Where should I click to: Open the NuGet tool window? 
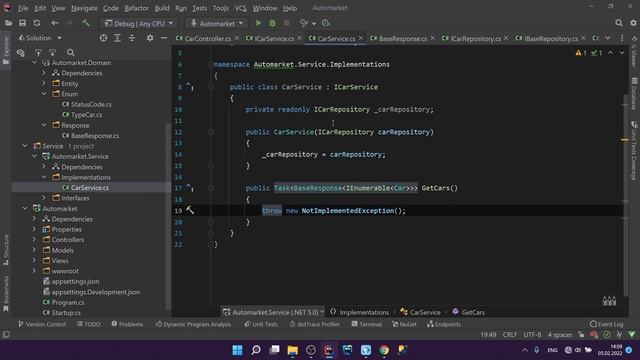pos(404,324)
